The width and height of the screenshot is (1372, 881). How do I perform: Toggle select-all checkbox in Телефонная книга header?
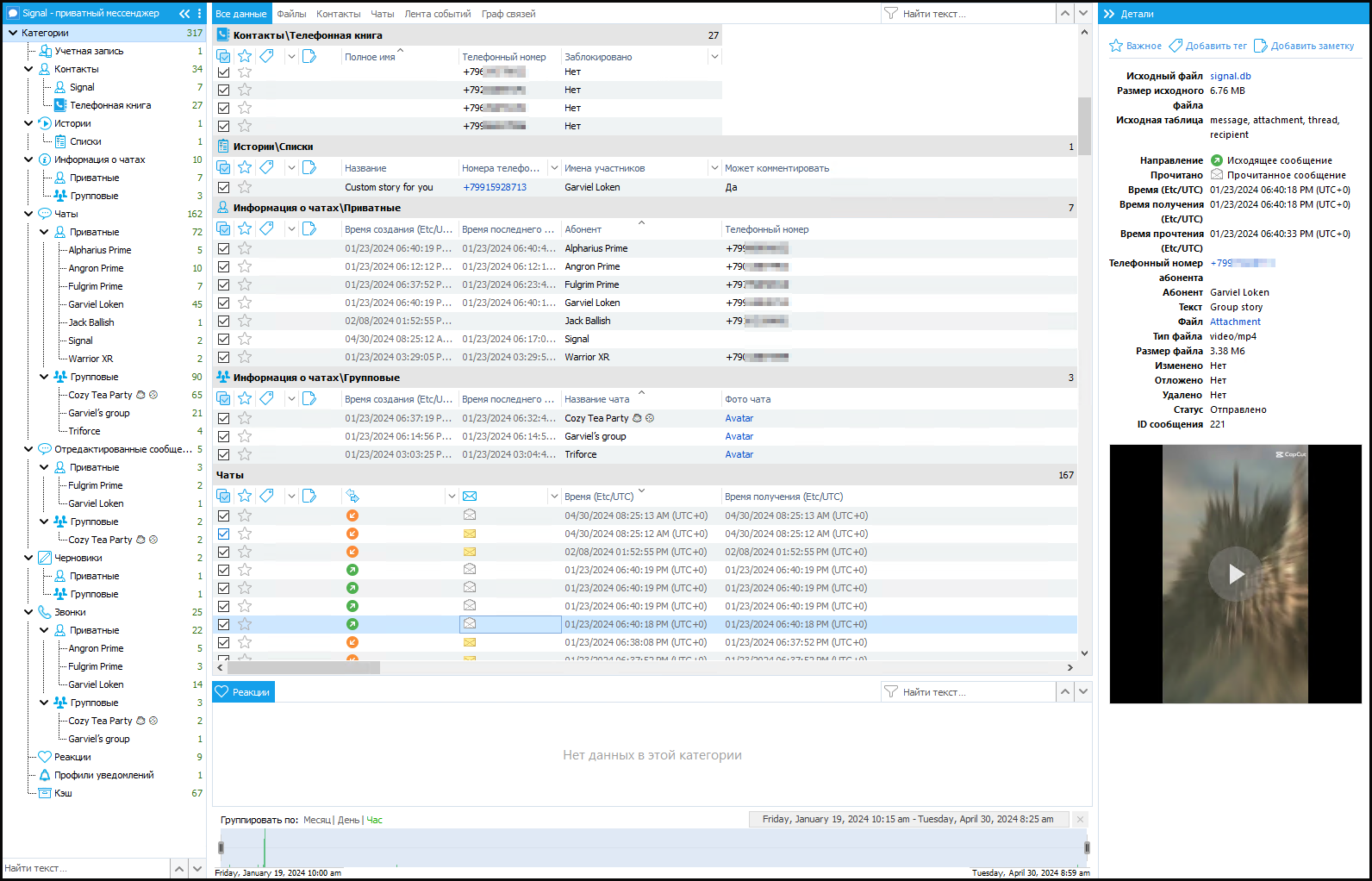click(224, 56)
